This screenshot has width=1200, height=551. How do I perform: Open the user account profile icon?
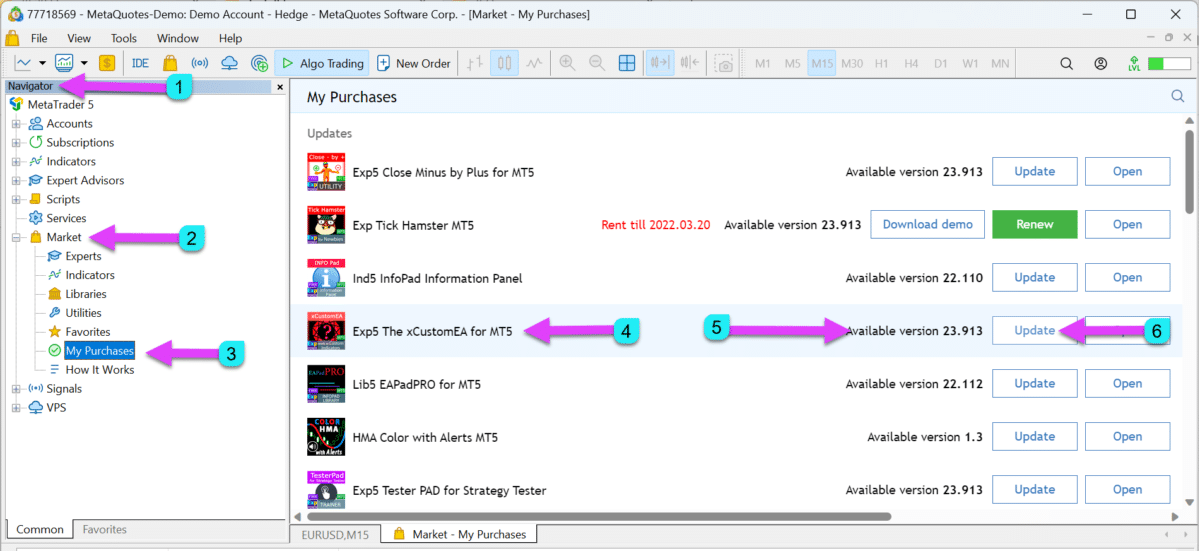tap(1101, 63)
